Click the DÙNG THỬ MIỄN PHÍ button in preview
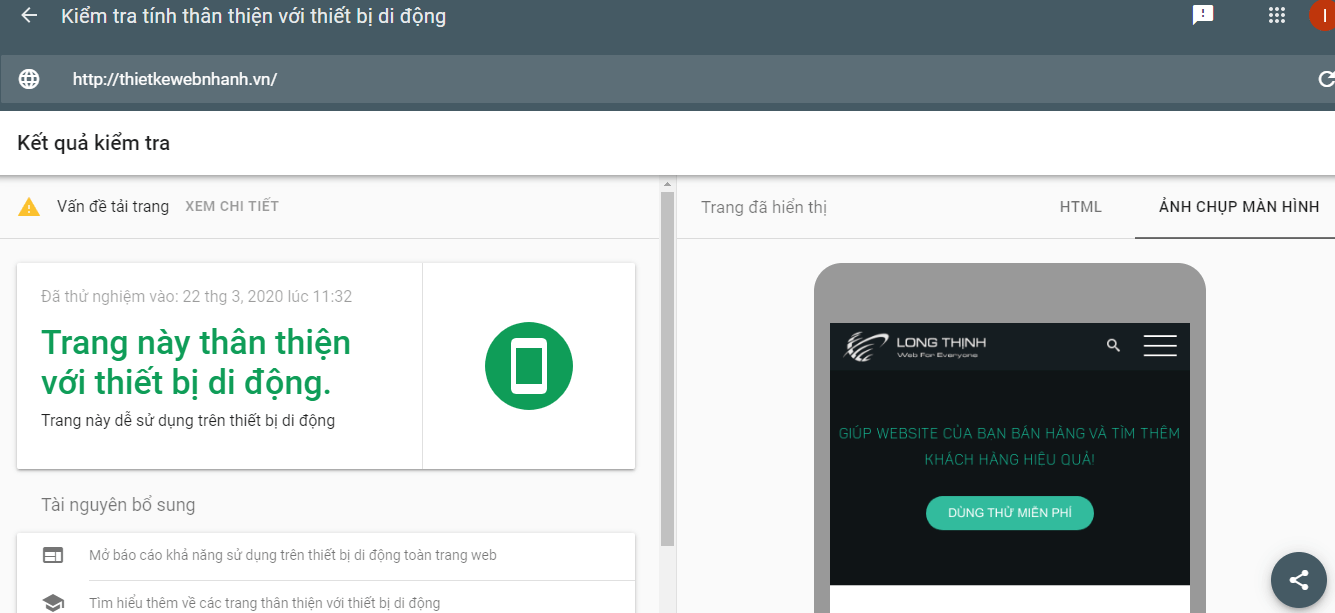The width and height of the screenshot is (1335, 613). [x=1009, y=511]
